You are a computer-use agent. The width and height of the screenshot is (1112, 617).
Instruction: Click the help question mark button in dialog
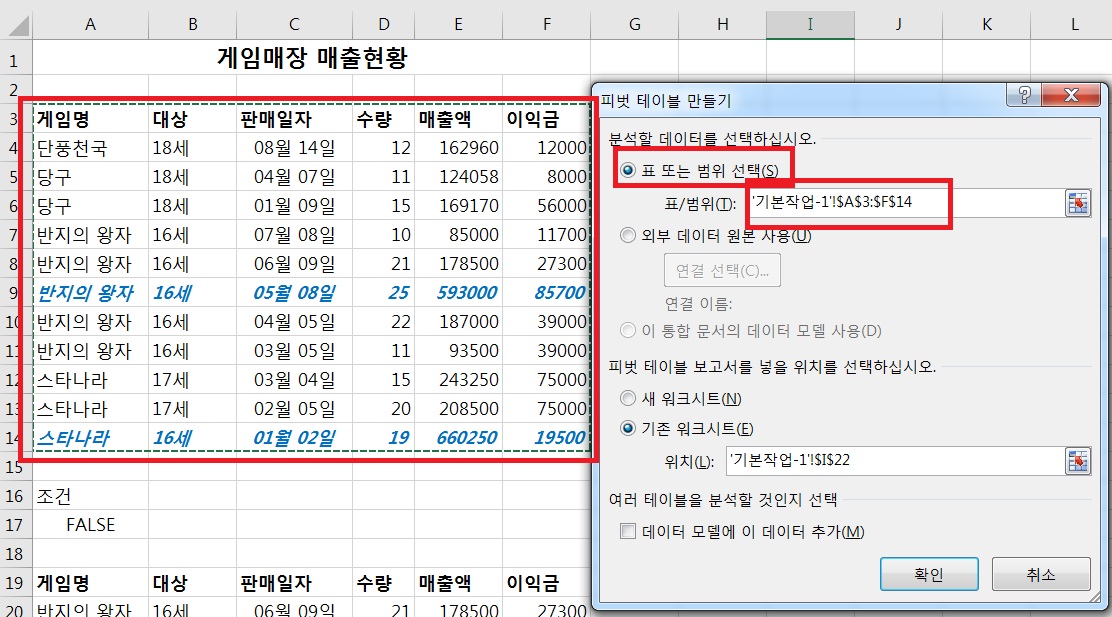coord(1024,96)
